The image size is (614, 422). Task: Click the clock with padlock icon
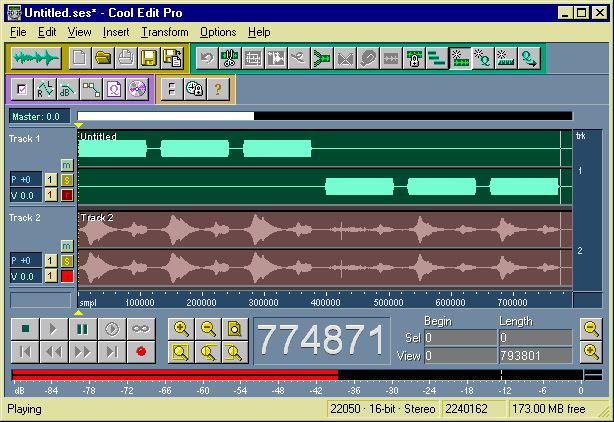pyautogui.click(x=195, y=89)
